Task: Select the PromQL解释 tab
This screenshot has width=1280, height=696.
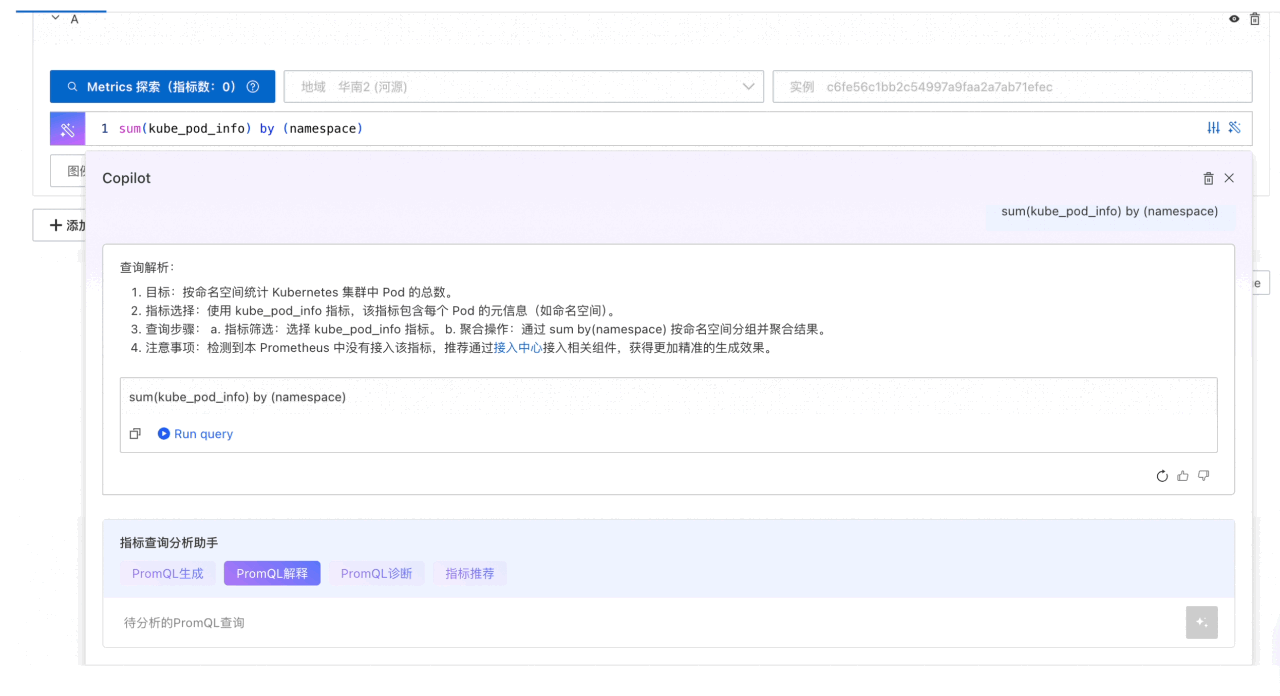Action: tap(272, 573)
